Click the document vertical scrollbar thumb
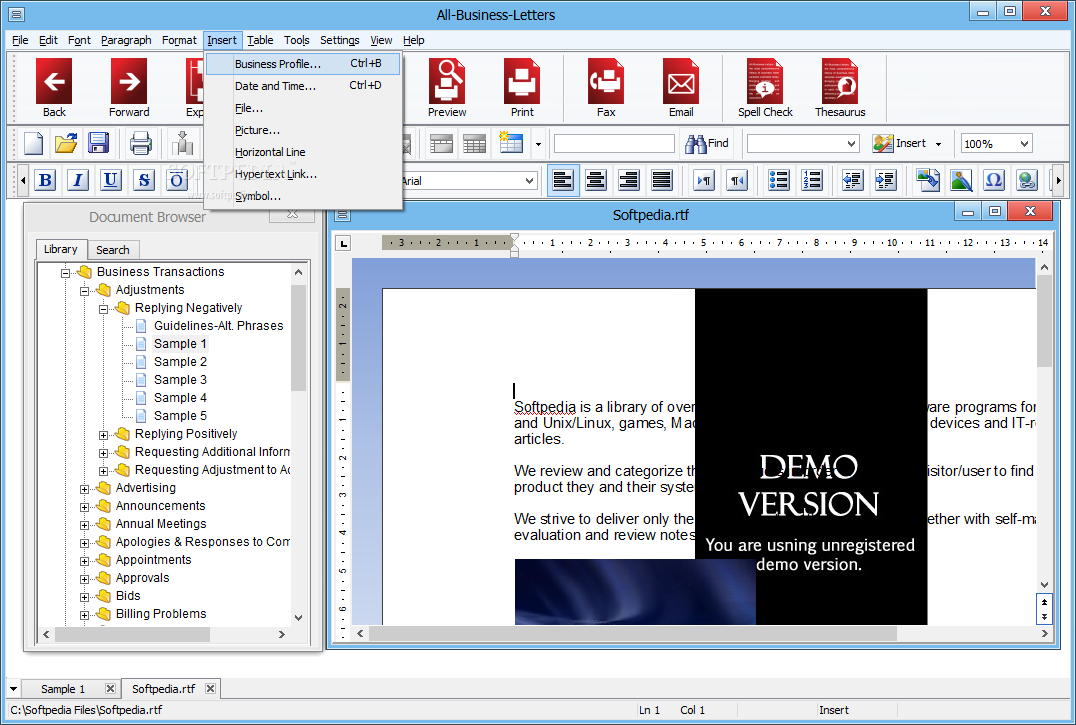The height and width of the screenshot is (725, 1076). (x=1044, y=321)
